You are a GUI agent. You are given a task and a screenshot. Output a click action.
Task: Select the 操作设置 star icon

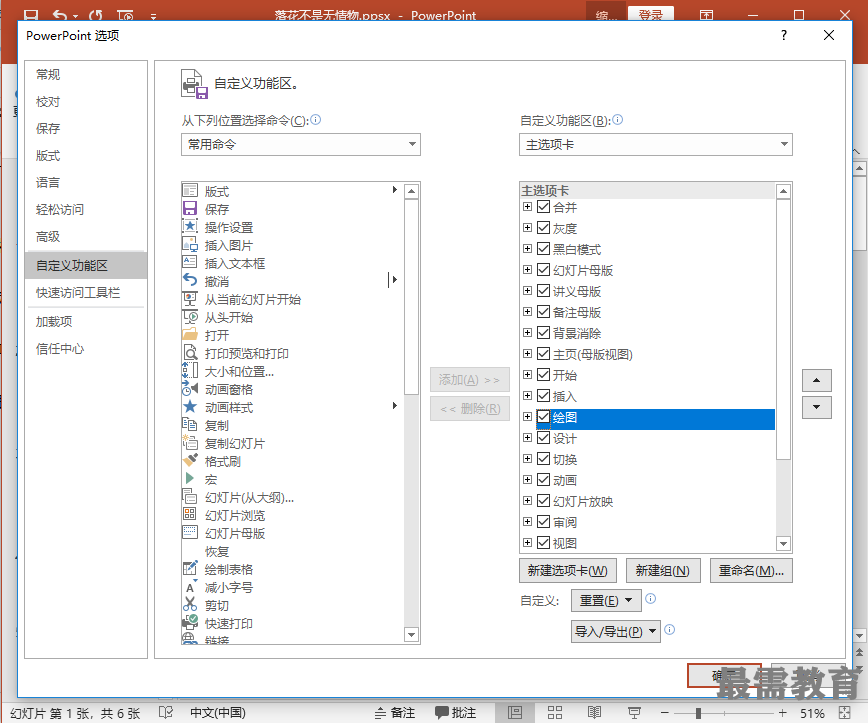(x=190, y=227)
